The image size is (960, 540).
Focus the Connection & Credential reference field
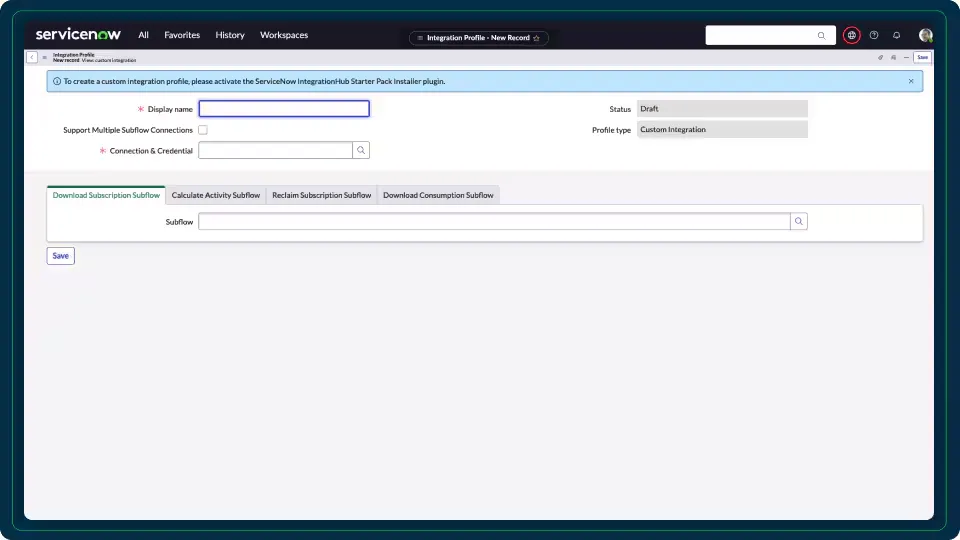[276, 150]
